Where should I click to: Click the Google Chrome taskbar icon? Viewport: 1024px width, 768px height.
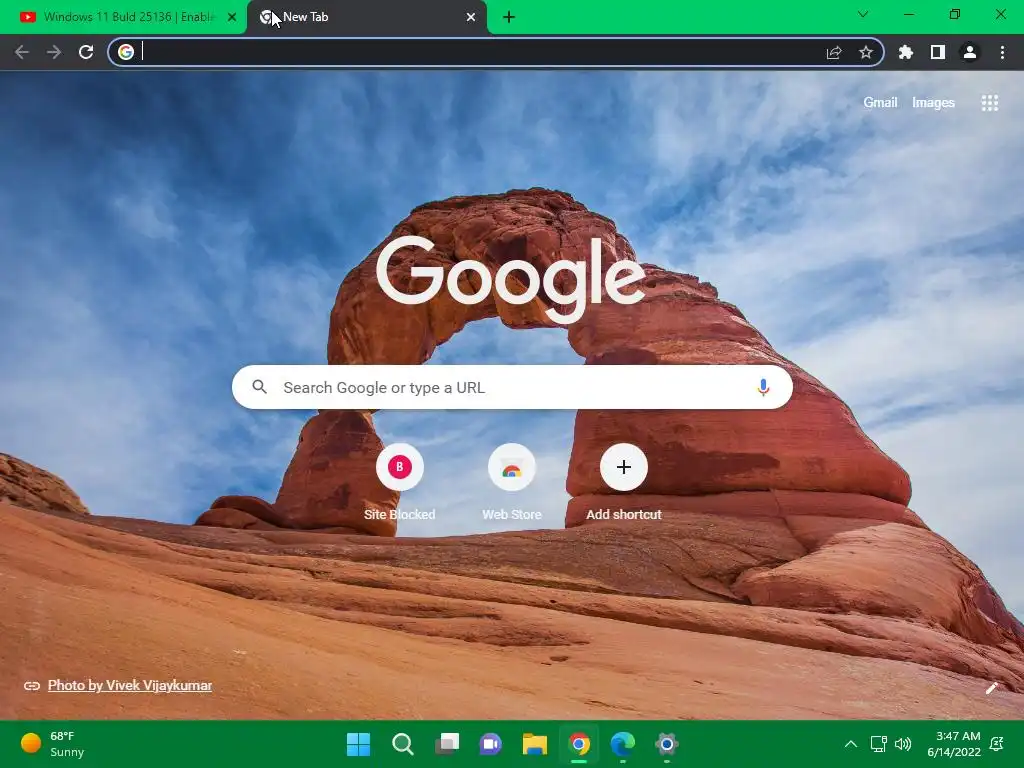pyautogui.click(x=579, y=744)
